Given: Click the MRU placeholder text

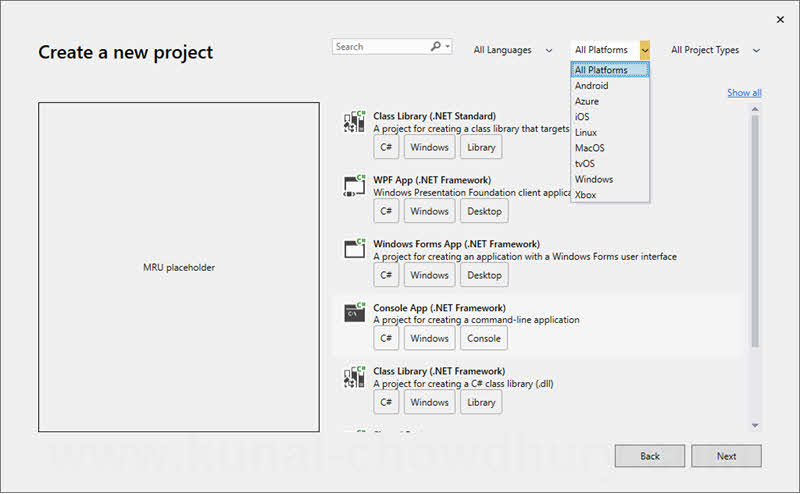Looking at the screenshot, I should [179, 267].
